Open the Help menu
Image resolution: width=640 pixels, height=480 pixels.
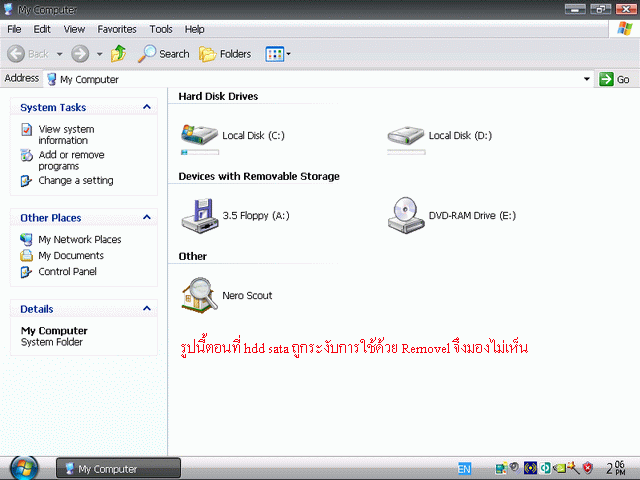(x=194, y=29)
